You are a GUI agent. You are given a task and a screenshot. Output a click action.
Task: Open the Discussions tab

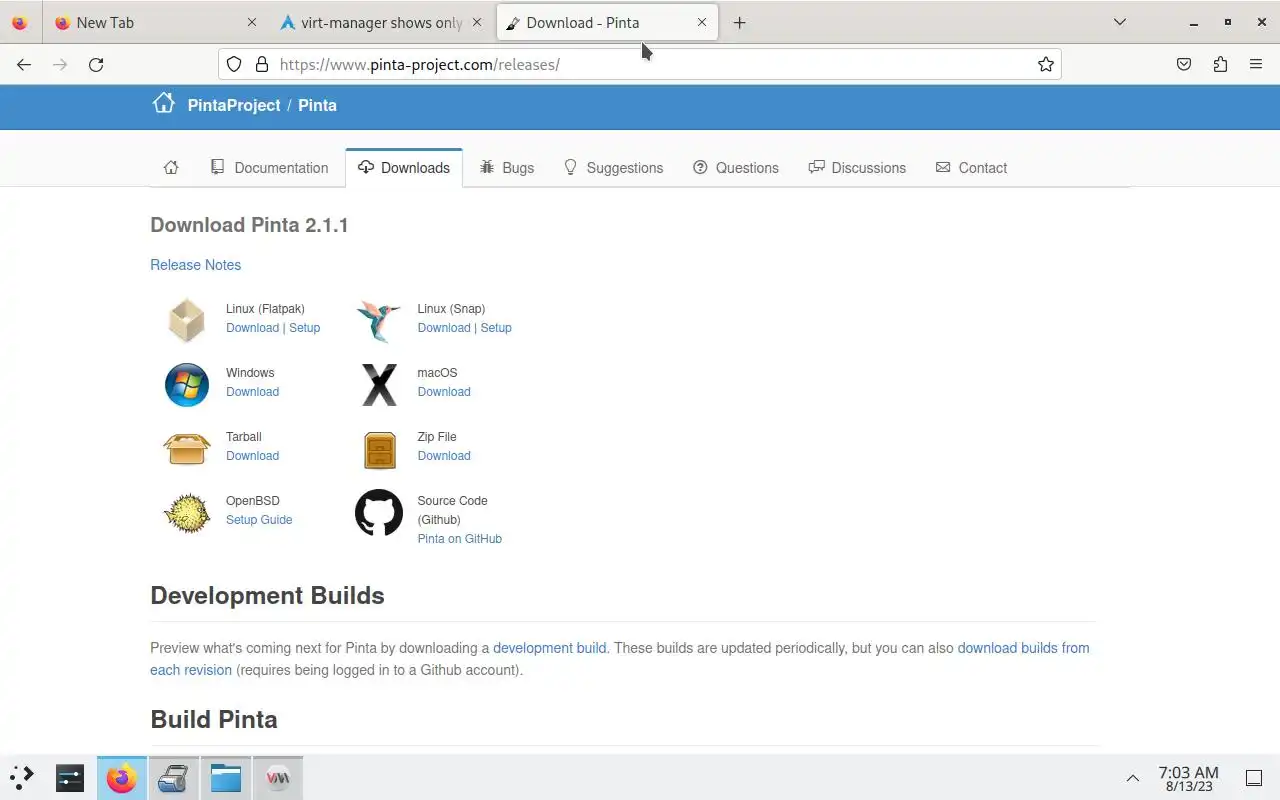click(x=857, y=168)
